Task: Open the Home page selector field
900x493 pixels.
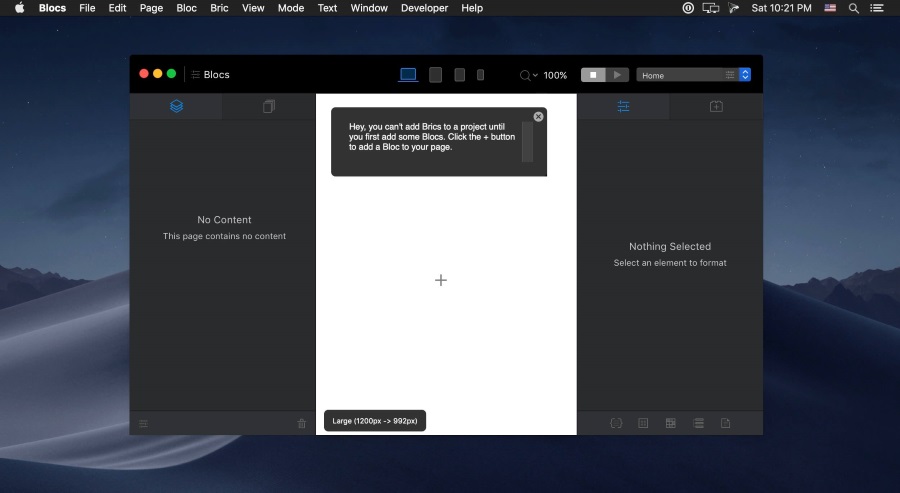Action: pyautogui.click(x=693, y=75)
